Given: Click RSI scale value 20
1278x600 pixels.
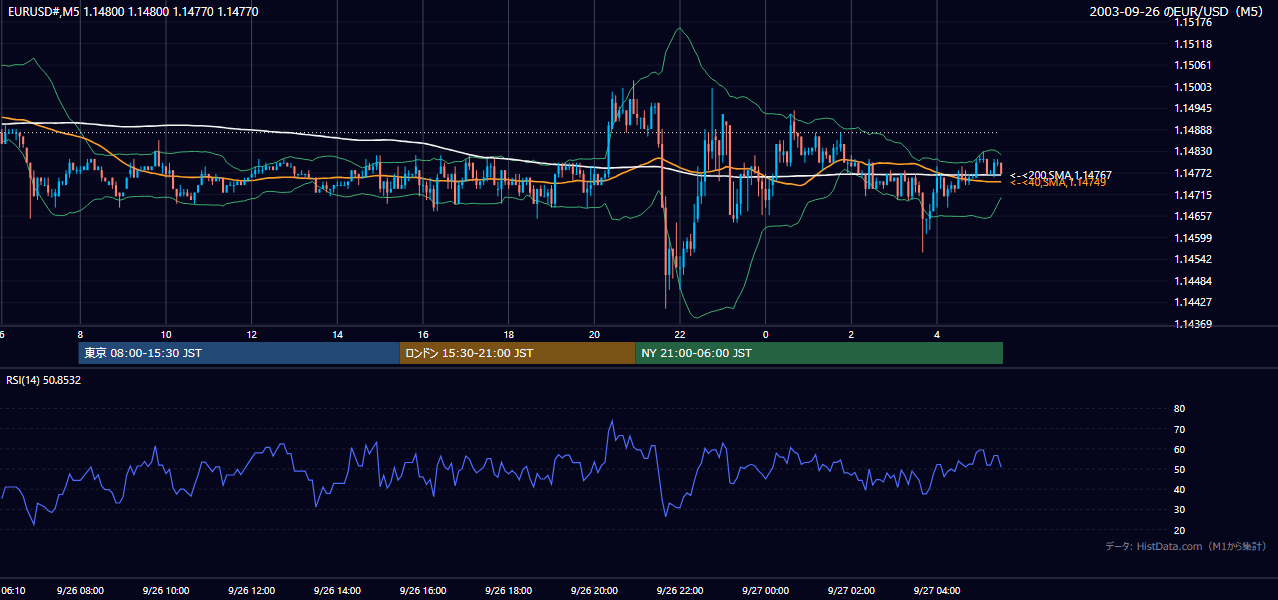Looking at the screenshot, I should [x=1179, y=530].
